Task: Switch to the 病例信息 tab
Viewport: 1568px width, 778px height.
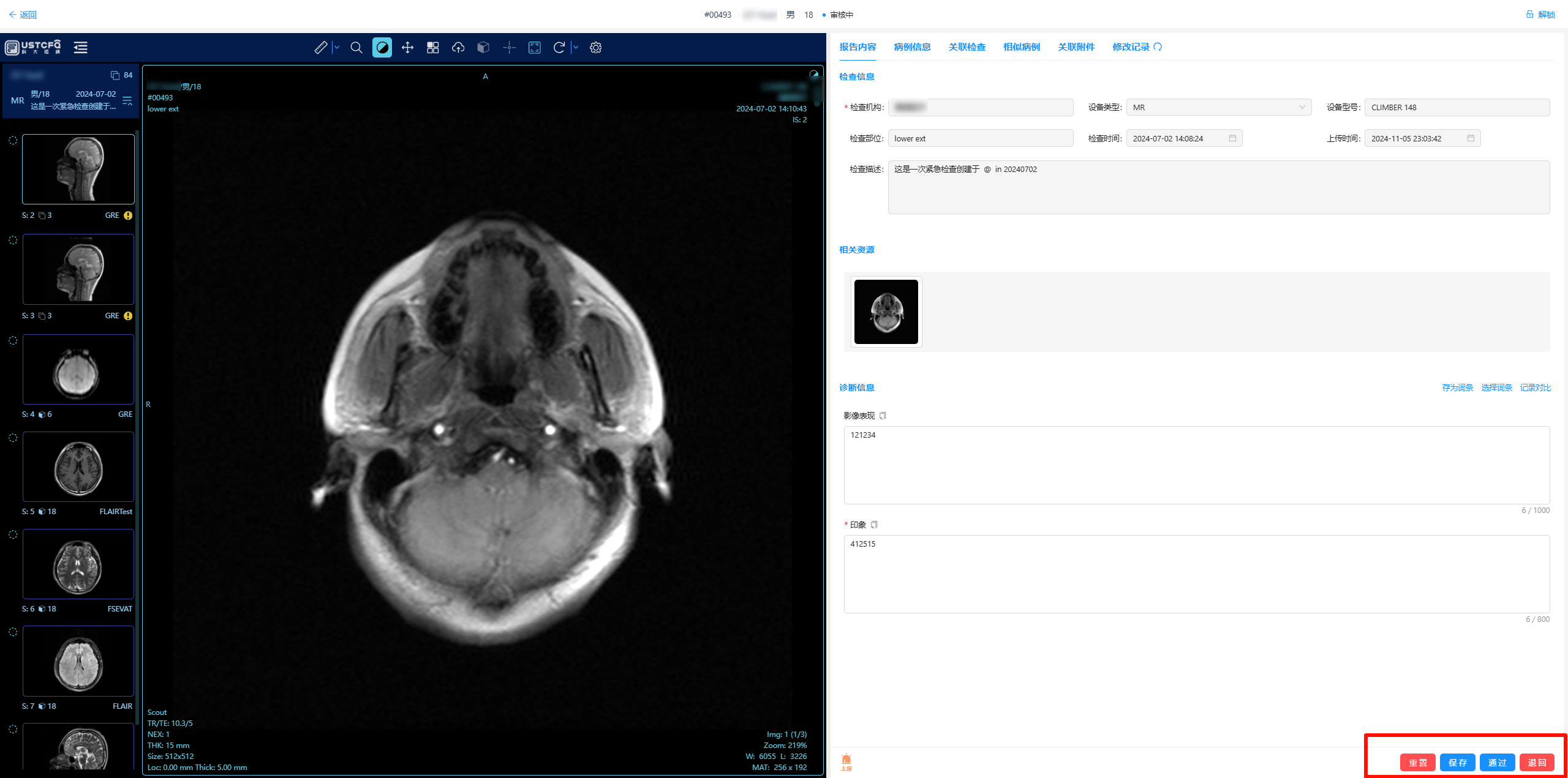Action: pos(912,47)
